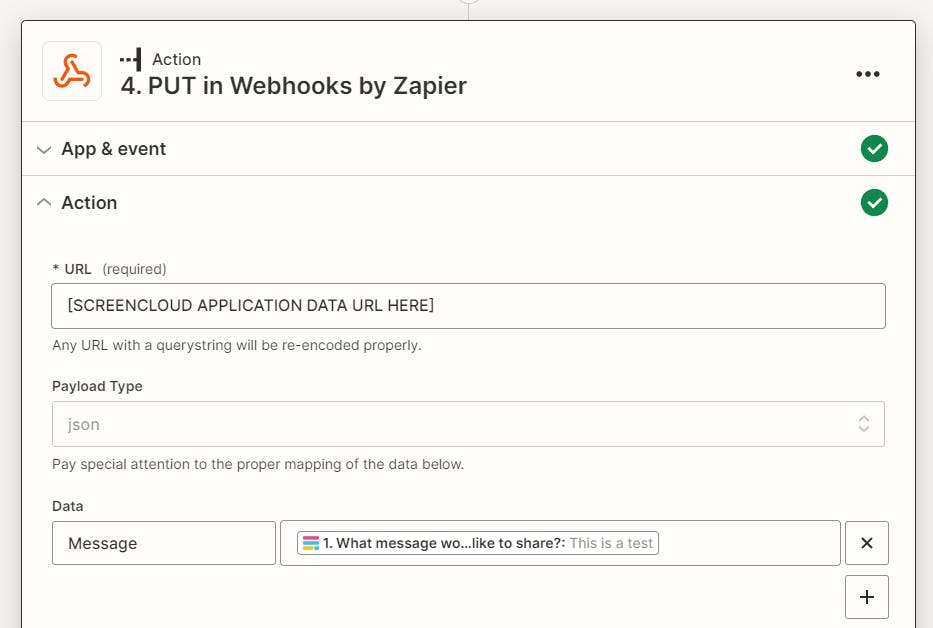Open the three-dot options menu
The height and width of the screenshot is (628, 933).
867,73
